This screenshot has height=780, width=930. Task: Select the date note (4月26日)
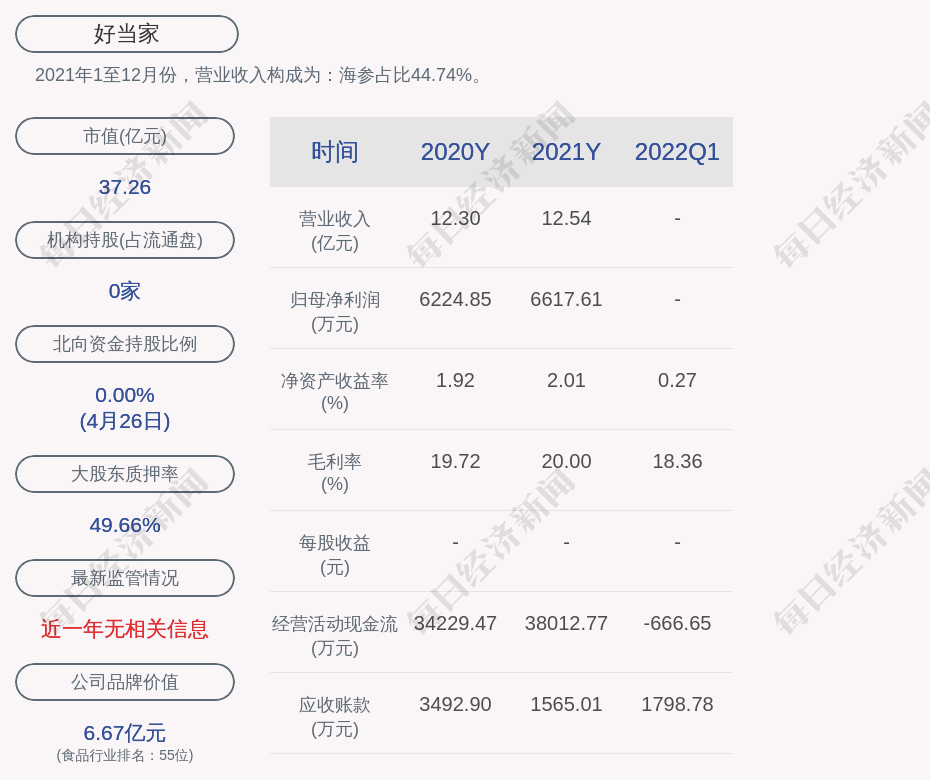click(125, 421)
